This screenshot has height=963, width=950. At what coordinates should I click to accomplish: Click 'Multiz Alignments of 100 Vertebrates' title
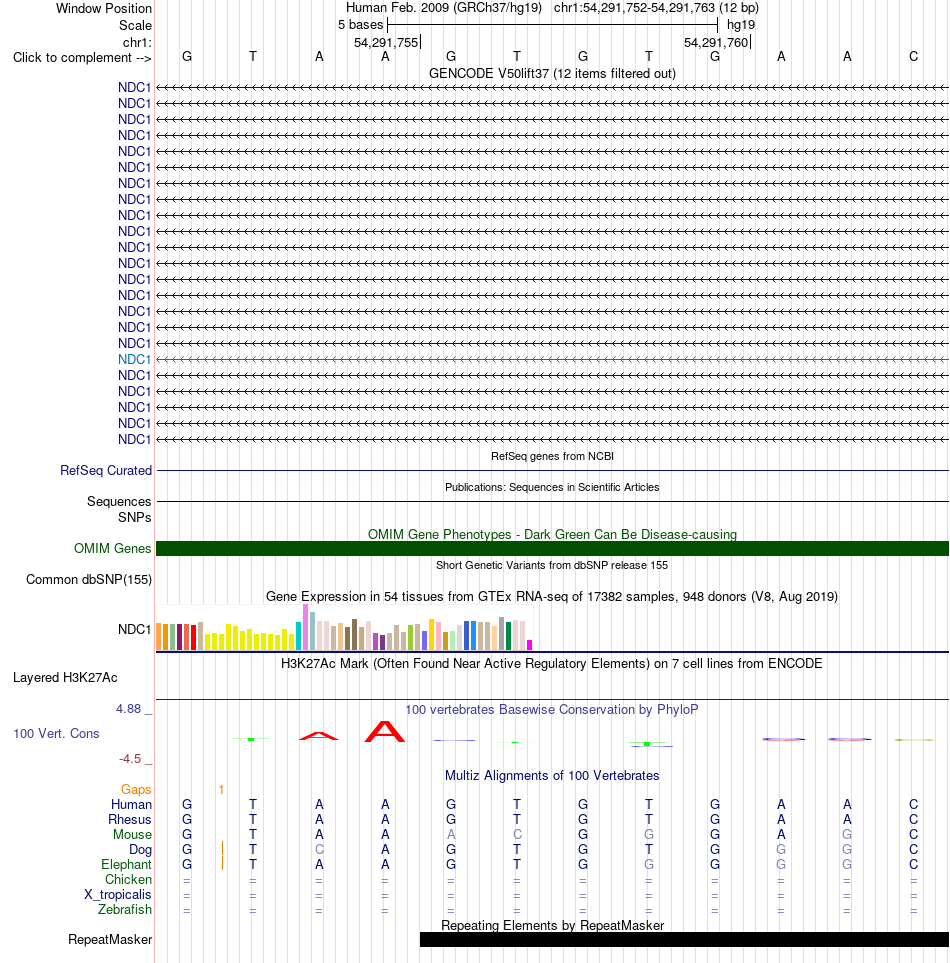coord(552,776)
